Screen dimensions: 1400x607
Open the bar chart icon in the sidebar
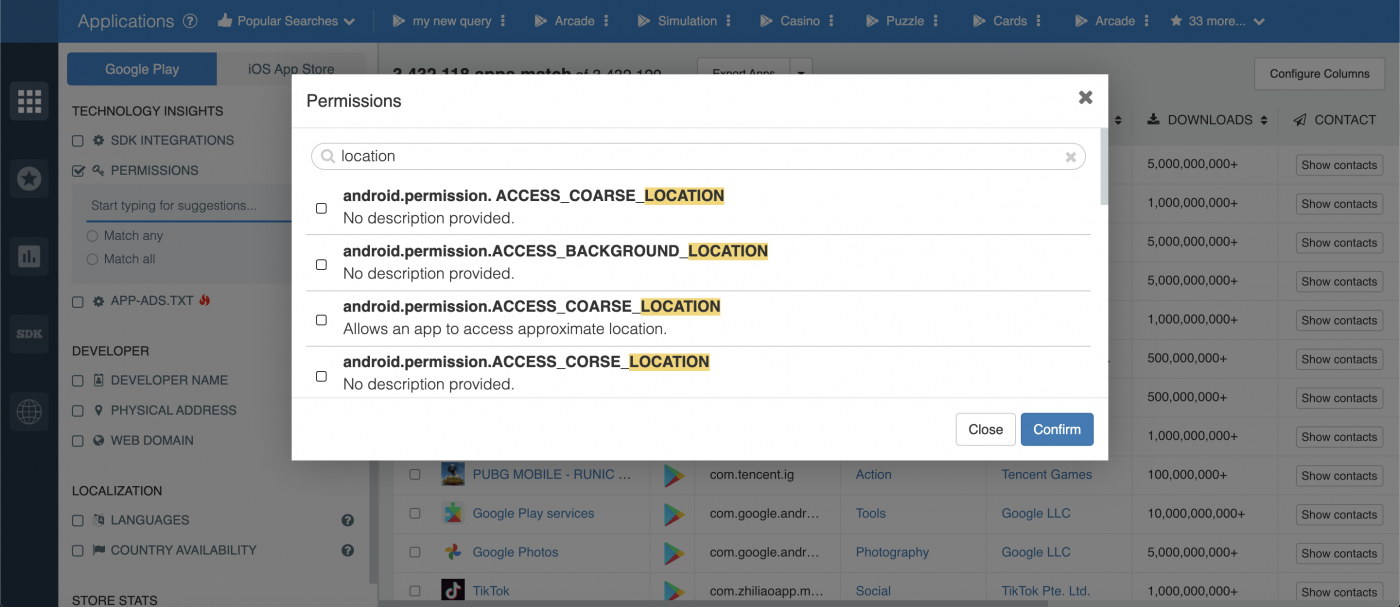click(29, 256)
